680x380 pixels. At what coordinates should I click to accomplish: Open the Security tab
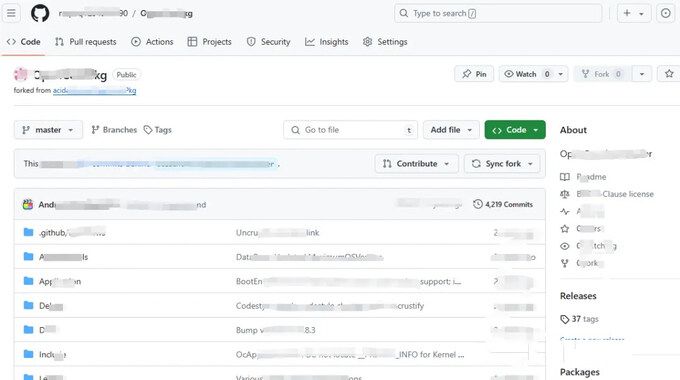[x=268, y=42]
